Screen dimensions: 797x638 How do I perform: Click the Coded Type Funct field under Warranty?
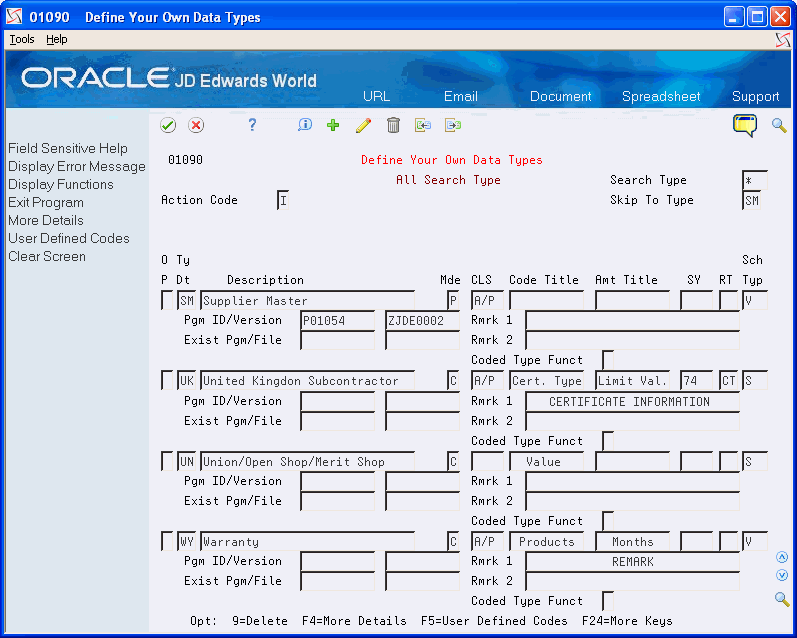608,601
